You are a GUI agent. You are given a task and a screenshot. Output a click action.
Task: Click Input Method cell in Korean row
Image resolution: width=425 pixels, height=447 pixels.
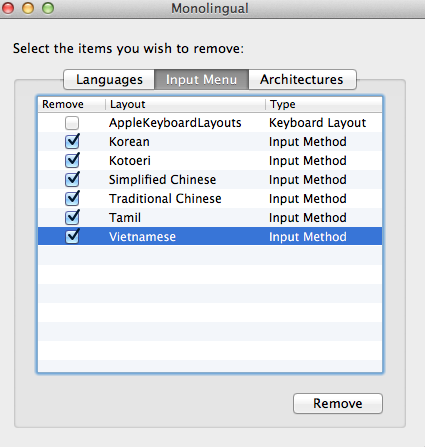click(x=308, y=142)
